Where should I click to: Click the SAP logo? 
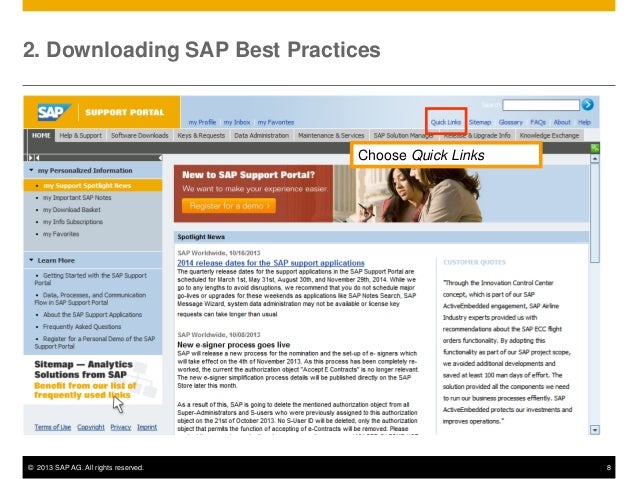pyautogui.click(x=54, y=112)
